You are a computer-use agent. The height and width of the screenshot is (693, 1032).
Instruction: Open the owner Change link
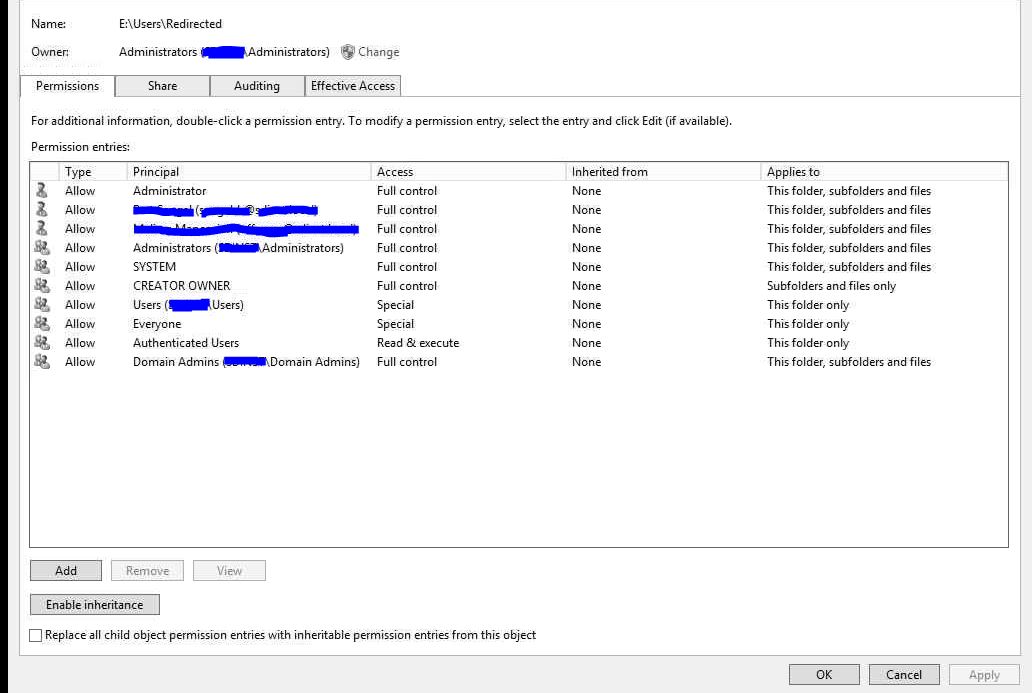tap(379, 51)
